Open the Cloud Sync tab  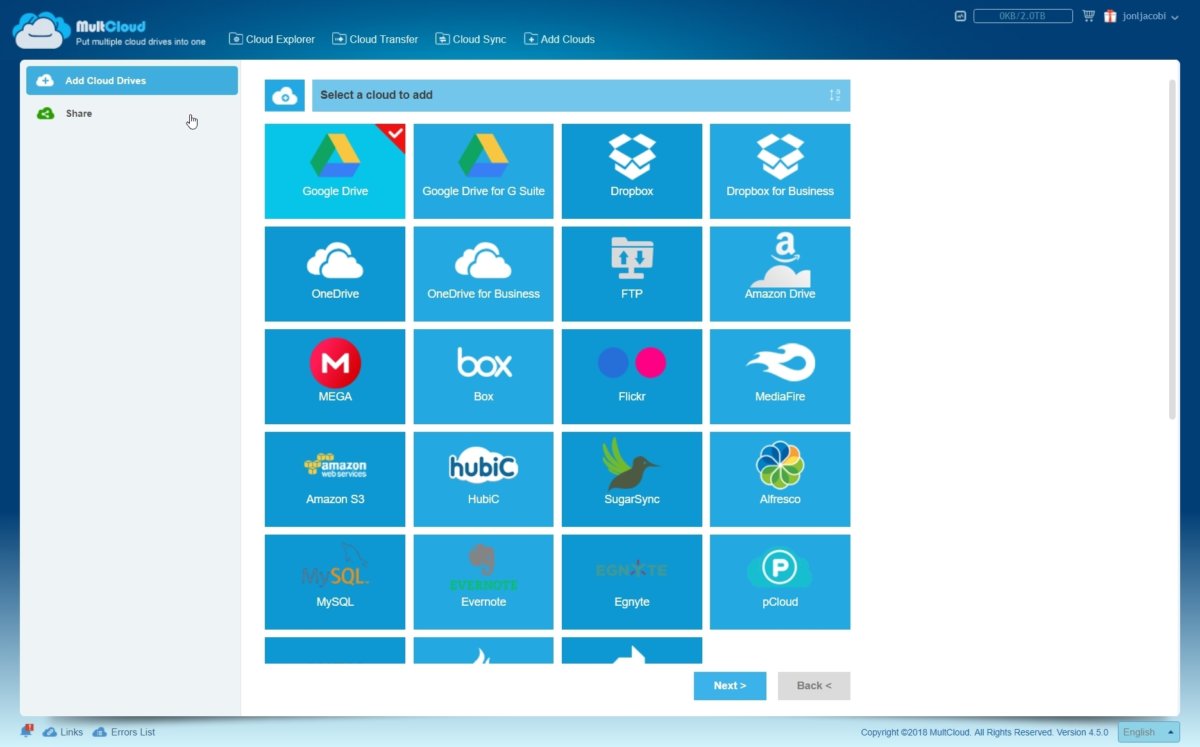point(471,39)
